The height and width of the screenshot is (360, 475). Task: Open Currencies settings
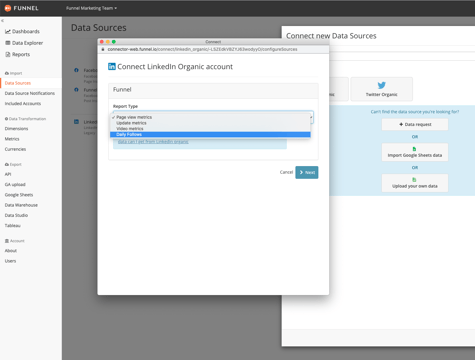point(15,149)
